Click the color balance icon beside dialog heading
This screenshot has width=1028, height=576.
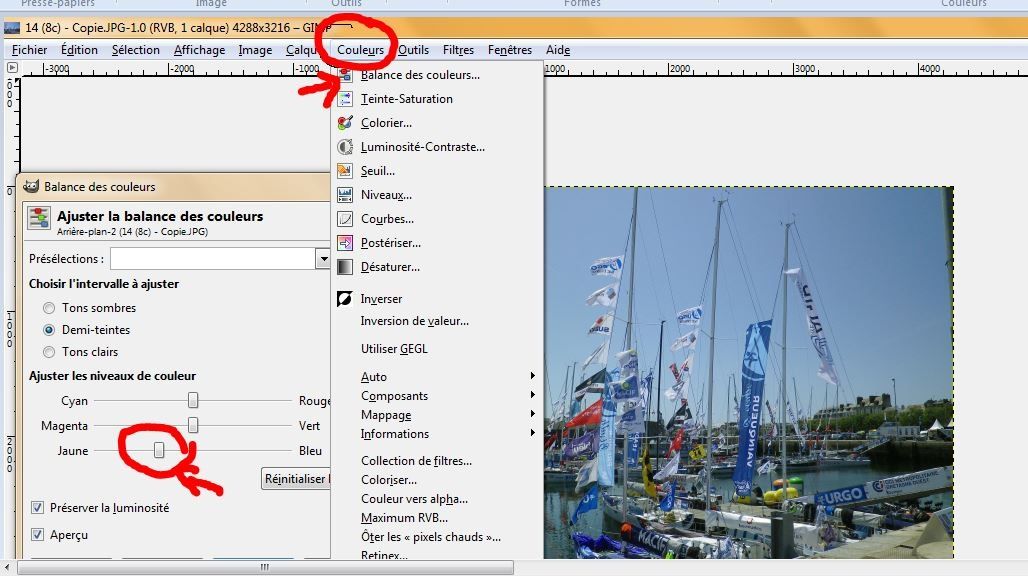pyautogui.click(x=39, y=218)
